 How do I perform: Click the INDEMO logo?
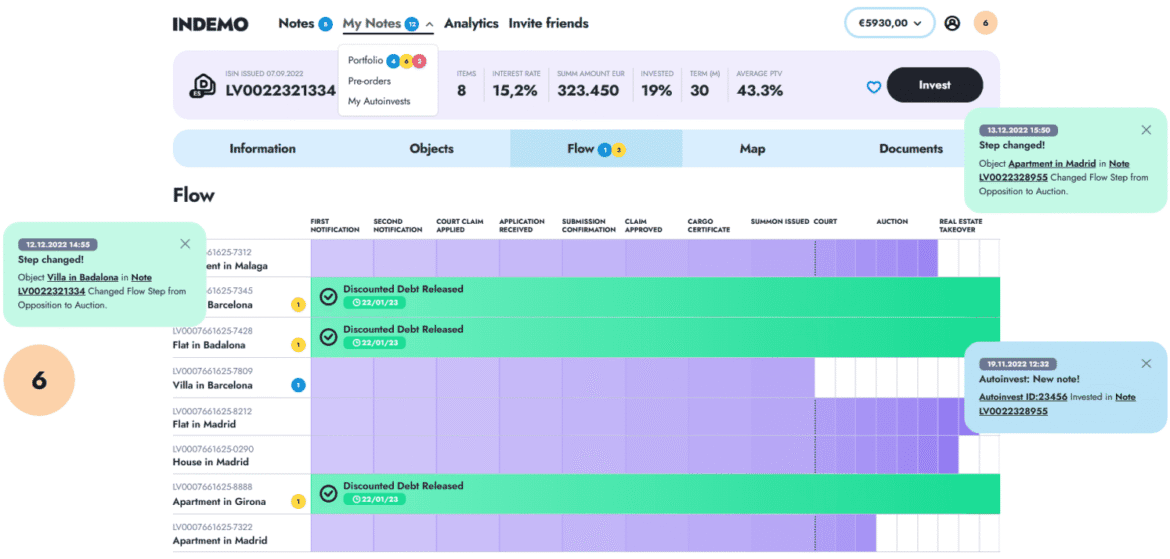pyautogui.click(x=215, y=24)
